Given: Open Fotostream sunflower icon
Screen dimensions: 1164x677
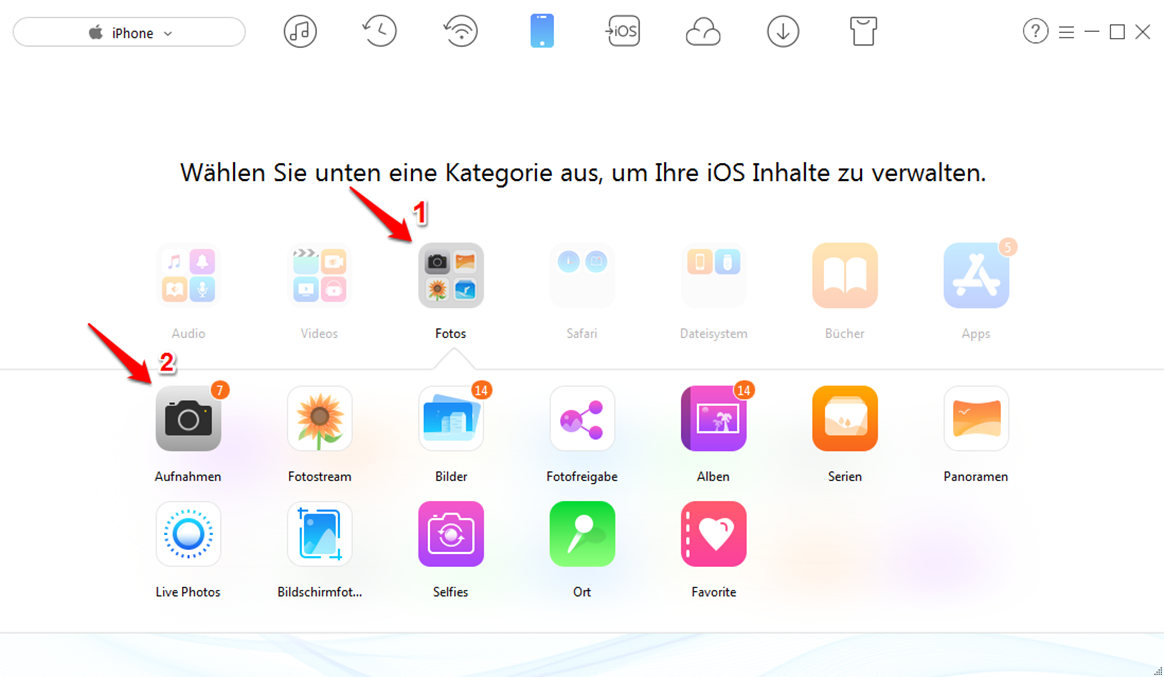Looking at the screenshot, I should coord(319,419).
